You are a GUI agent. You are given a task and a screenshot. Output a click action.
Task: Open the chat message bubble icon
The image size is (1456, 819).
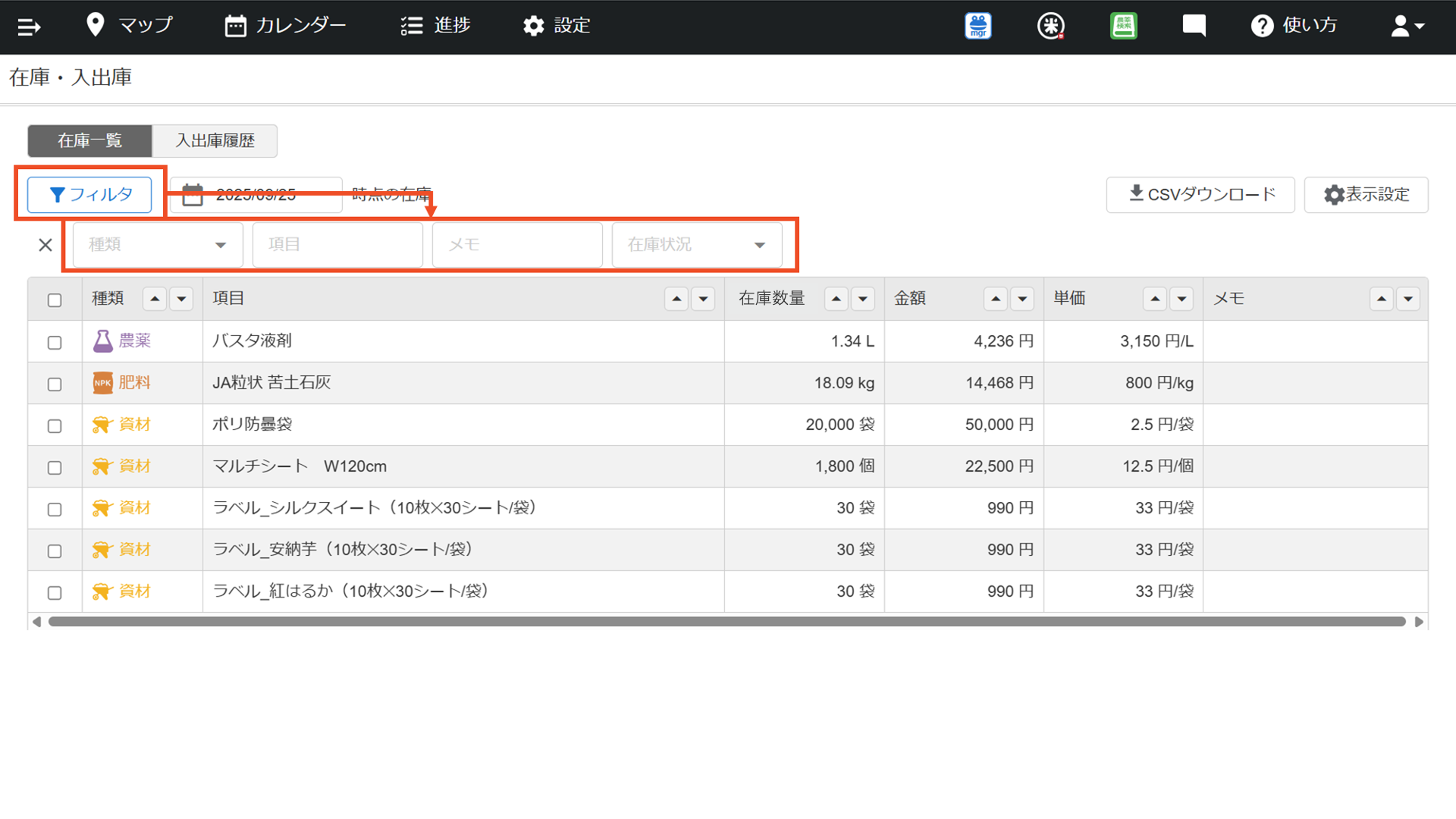(1194, 26)
